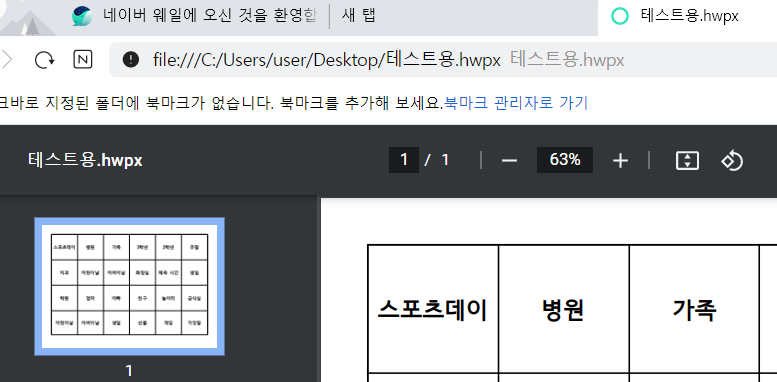Click the Whale icon on welcome tab

[82, 16]
